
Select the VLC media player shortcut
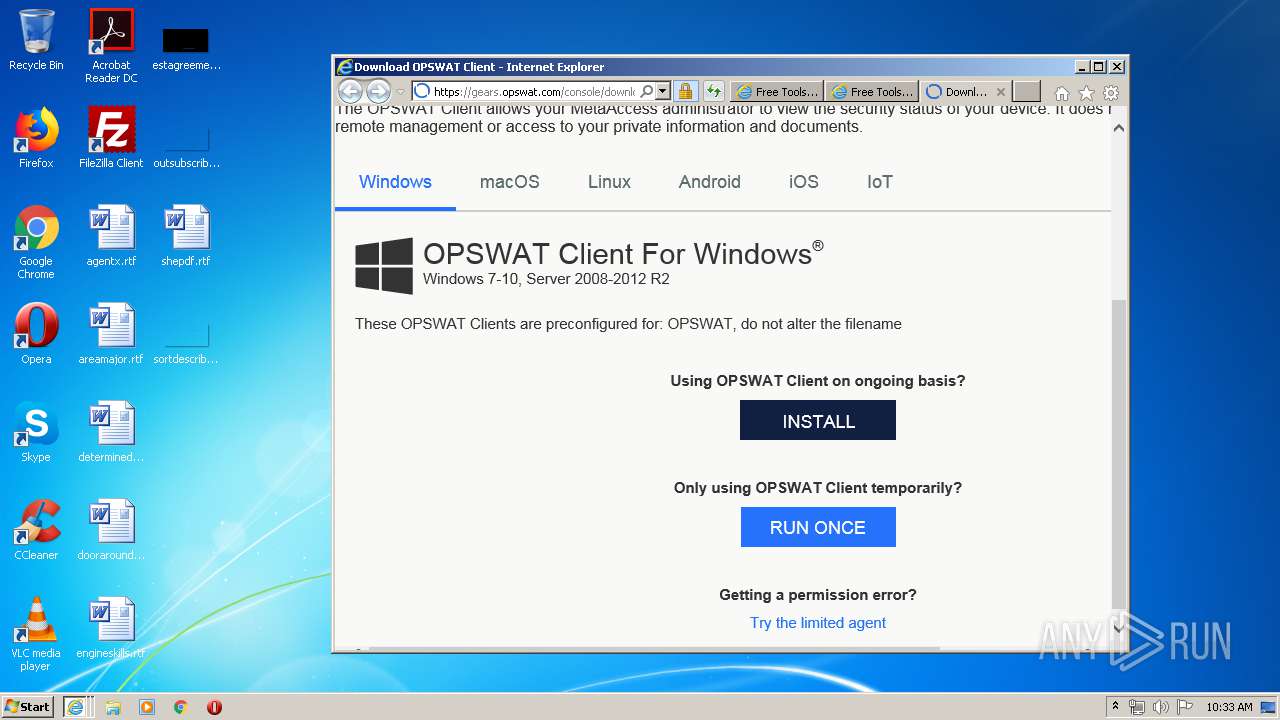[x=36, y=634]
